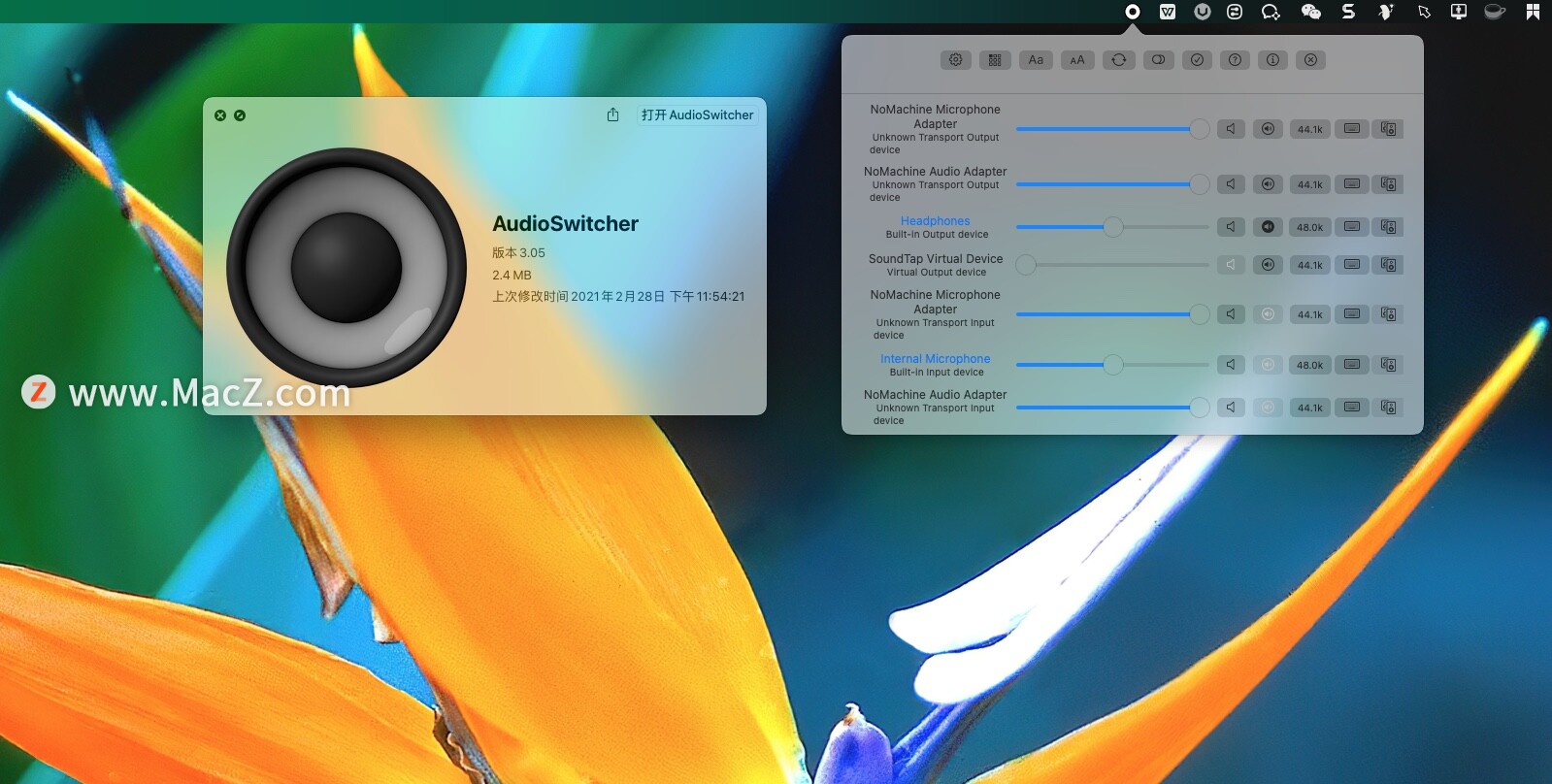Click the 'S' shaped menu bar icon

click(x=1348, y=12)
